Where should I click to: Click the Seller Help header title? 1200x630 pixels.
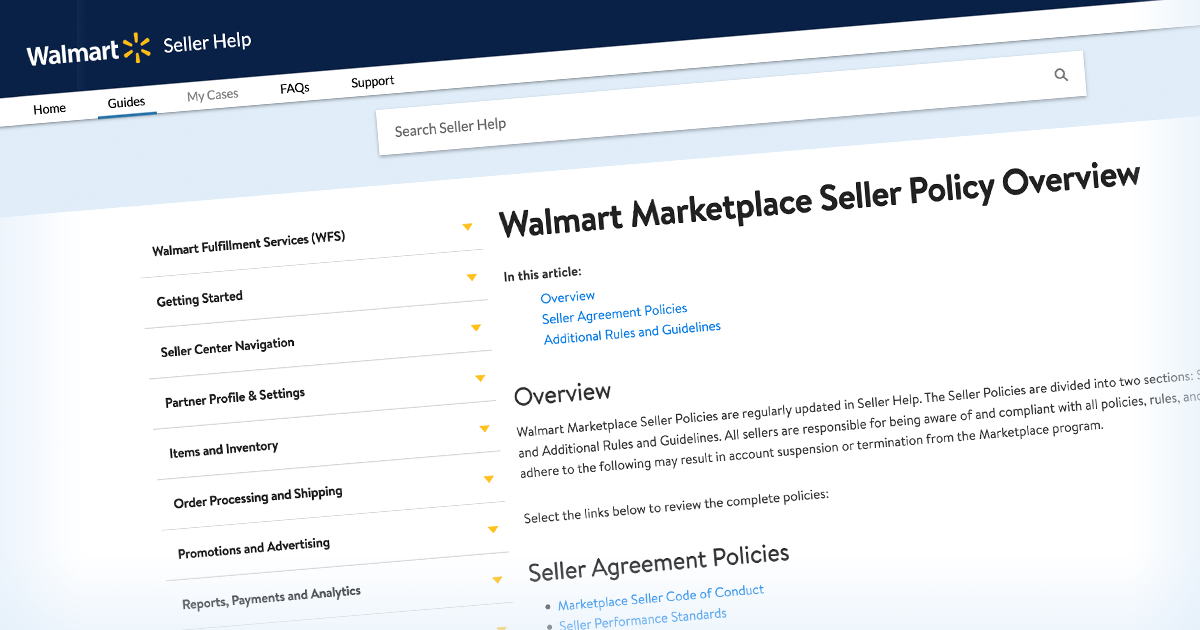[x=207, y=43]
